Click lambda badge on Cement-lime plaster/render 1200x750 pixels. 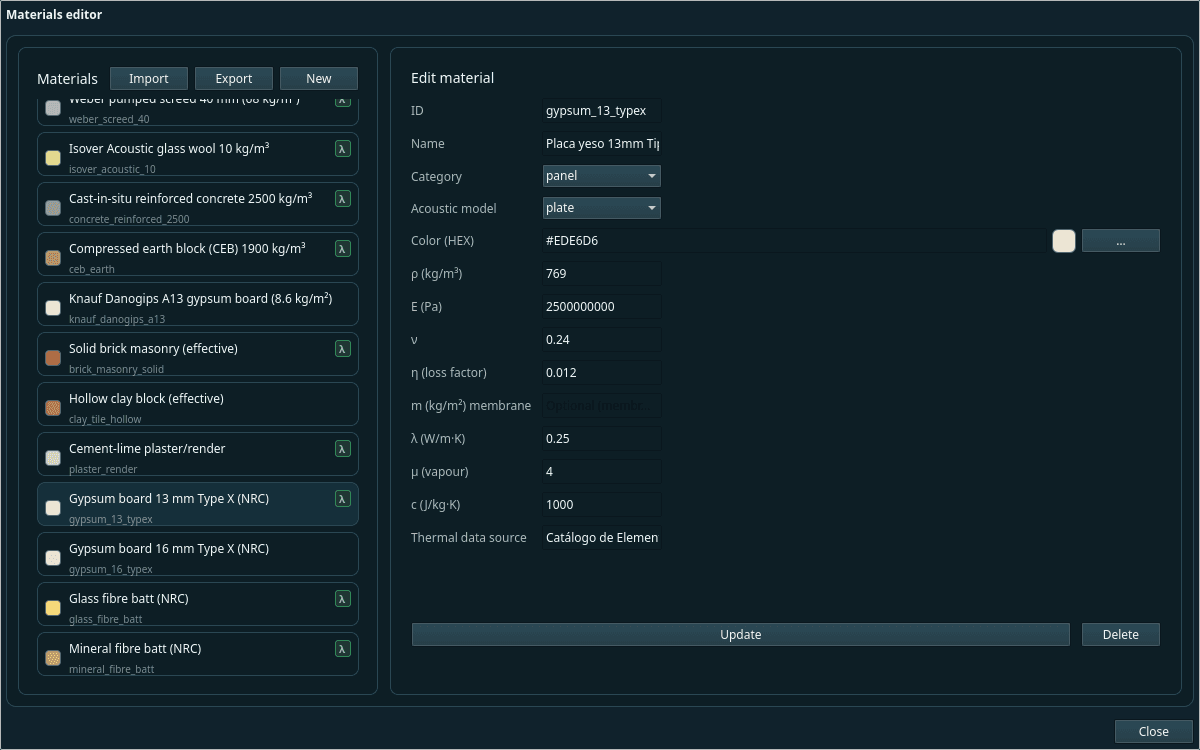[x=343, y=449]
